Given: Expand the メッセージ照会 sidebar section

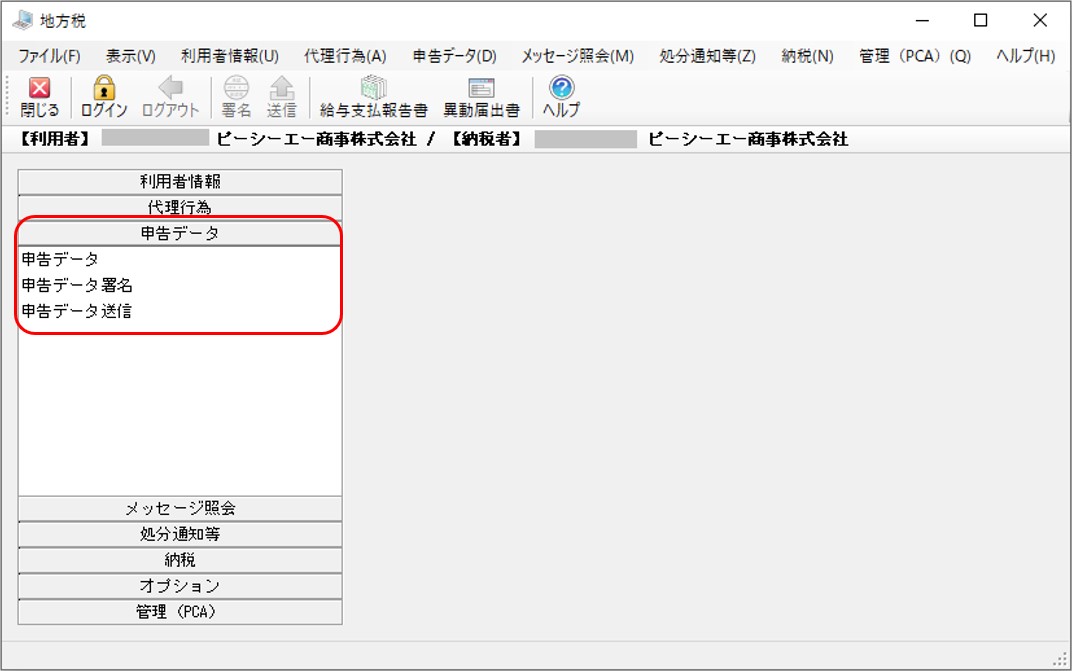Looking at the screenshot, I should coord(180,508).
